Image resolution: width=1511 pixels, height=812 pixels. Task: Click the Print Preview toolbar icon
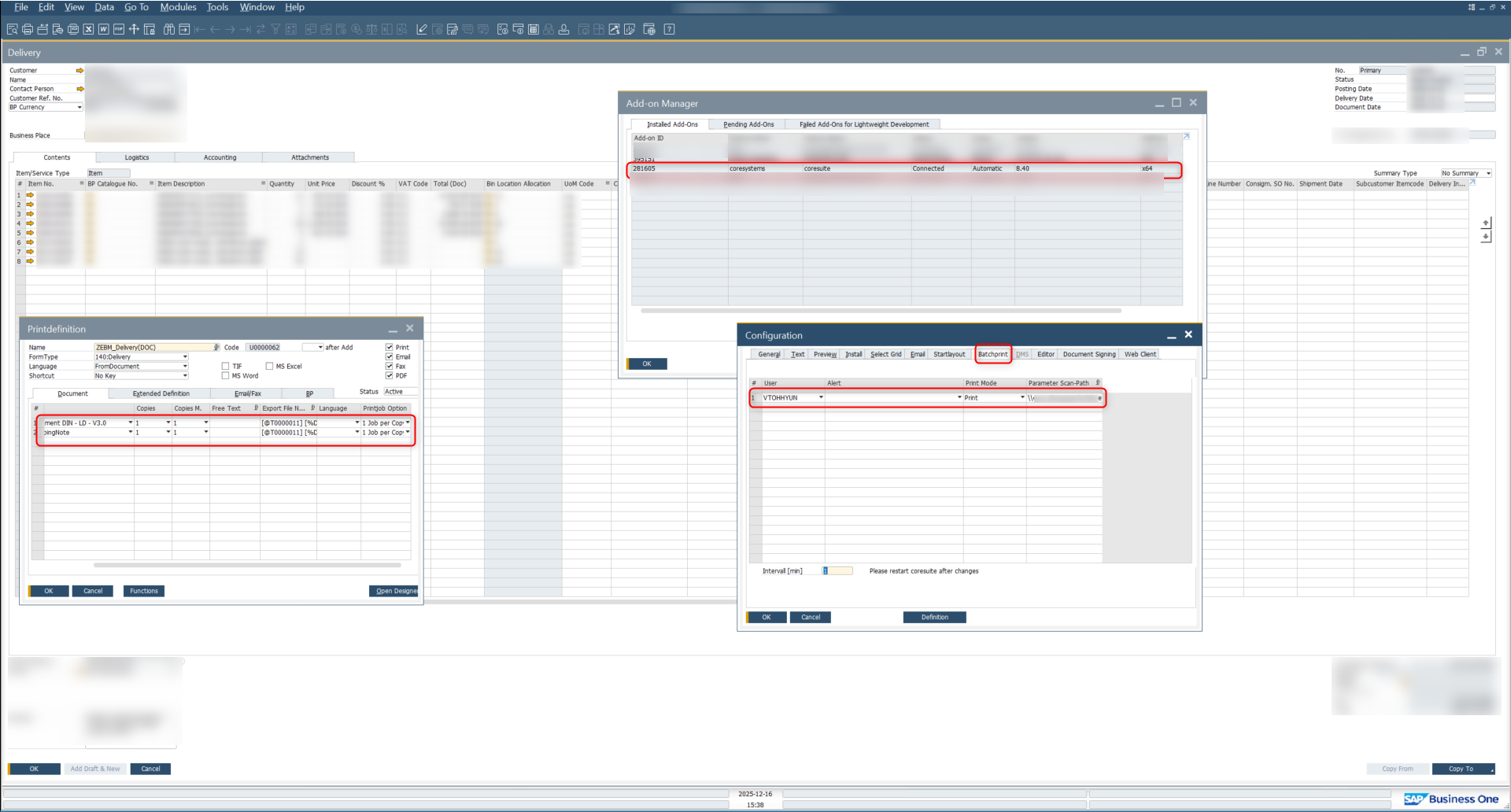point(13,29)
